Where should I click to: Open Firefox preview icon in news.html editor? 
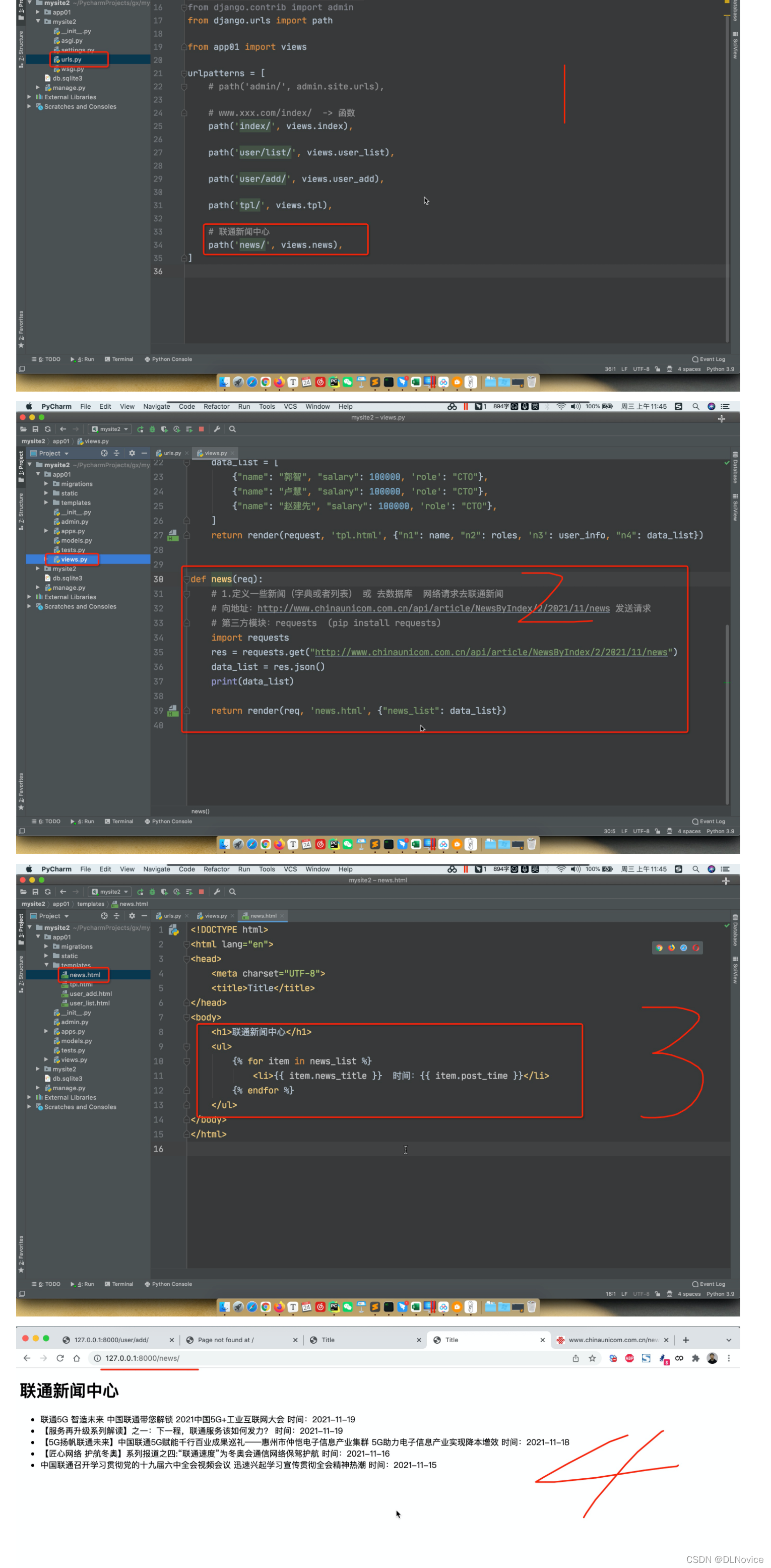(x=672, y=948)
